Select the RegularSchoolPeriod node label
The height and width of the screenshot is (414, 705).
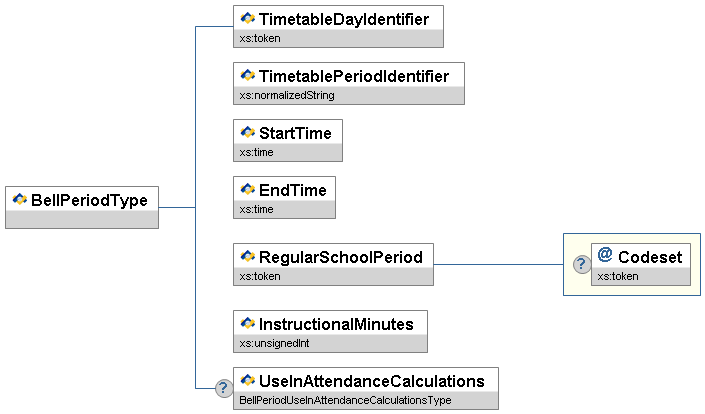click(340, 257)
